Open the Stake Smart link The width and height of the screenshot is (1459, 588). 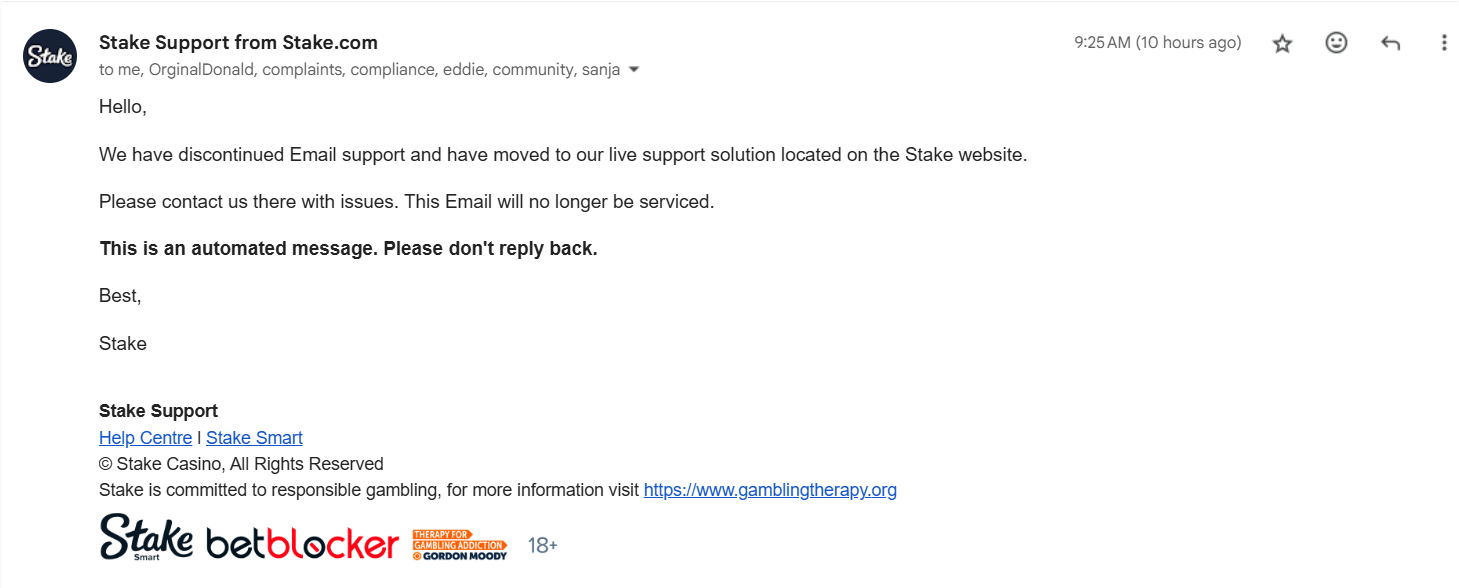click(x=254, y=438)
